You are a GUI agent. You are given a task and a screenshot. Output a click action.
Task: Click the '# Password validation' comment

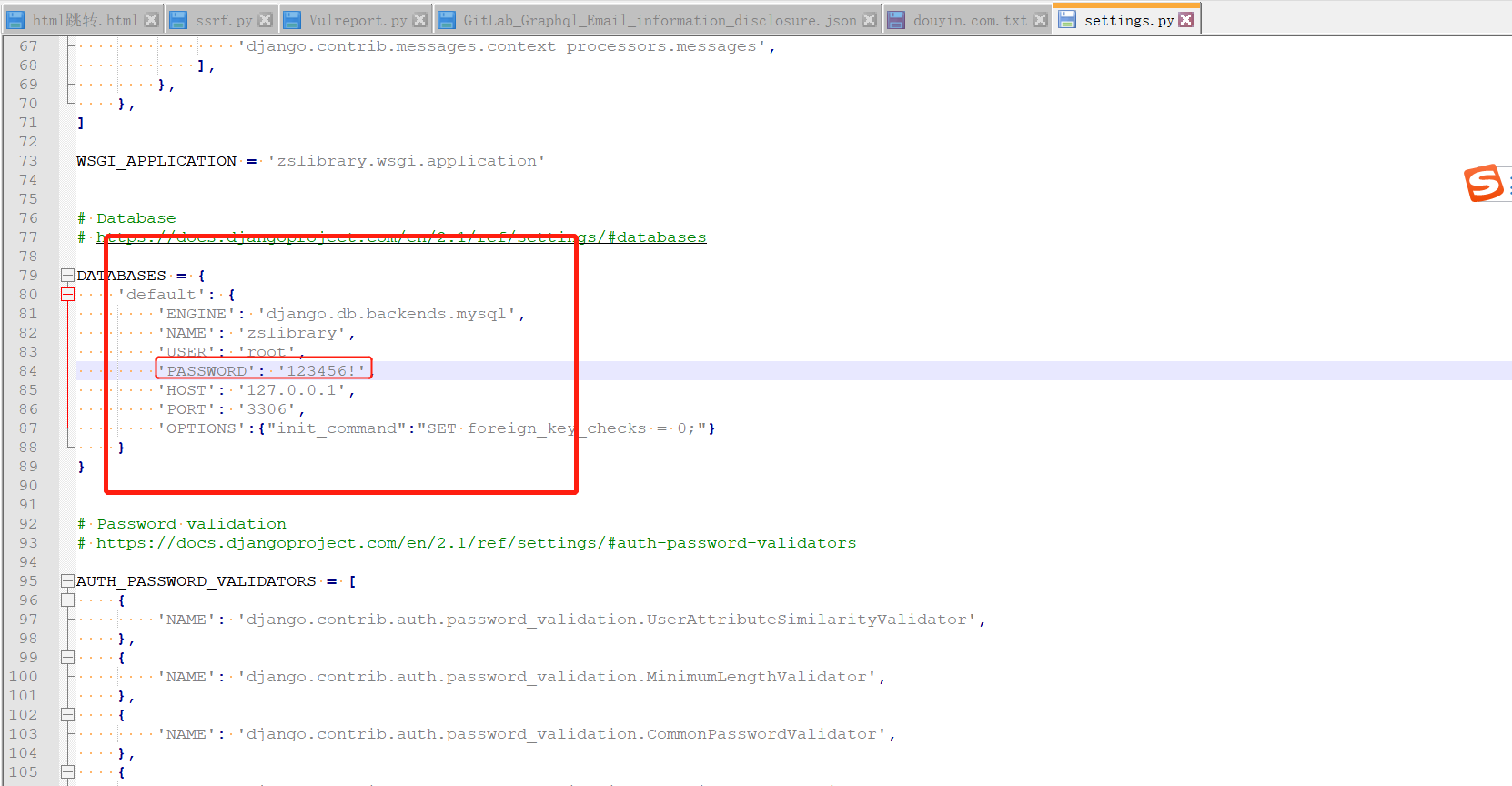click(182, 524)
